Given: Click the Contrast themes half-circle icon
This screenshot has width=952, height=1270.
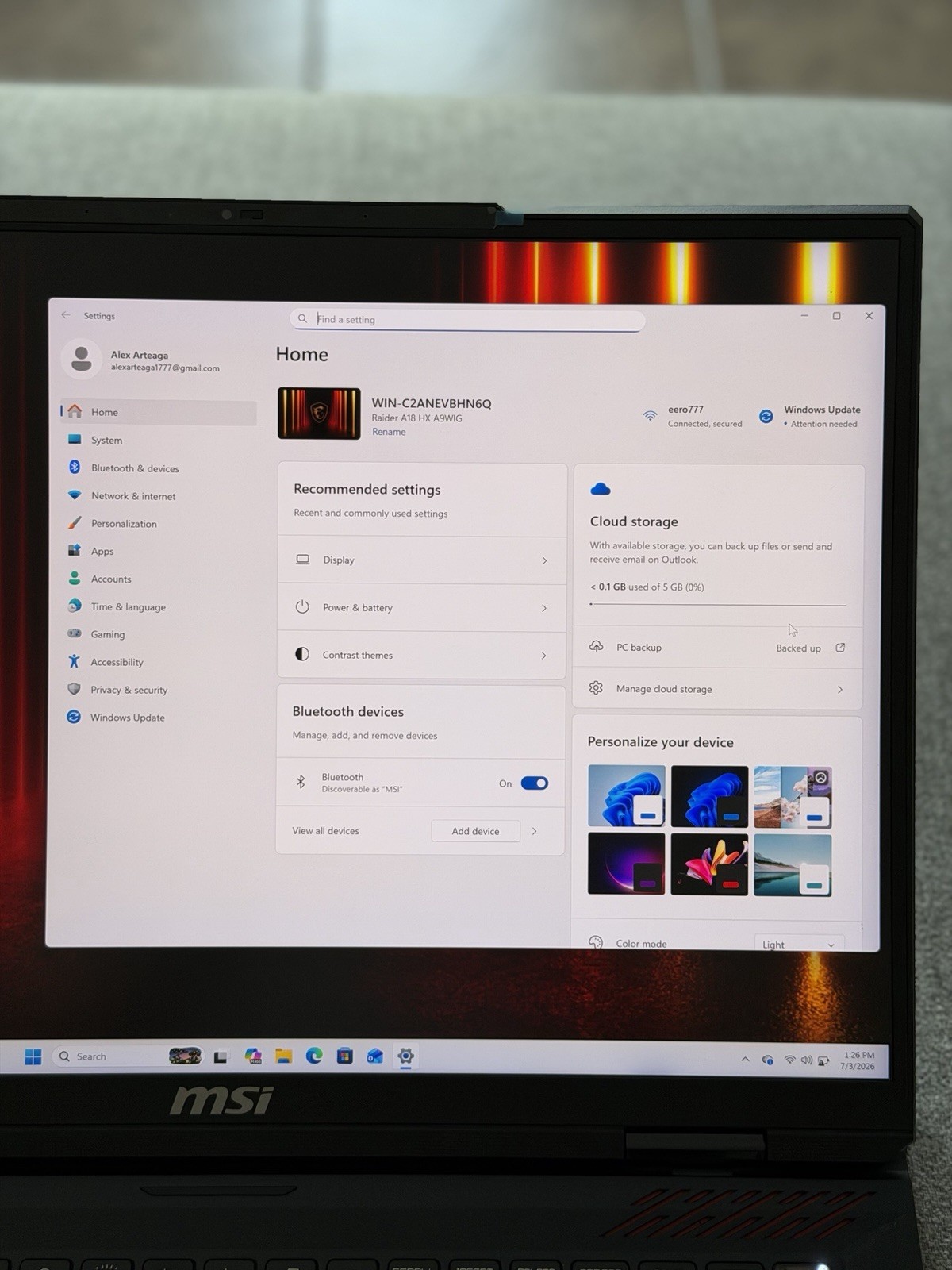Looking at the screenshot, I should click(302, 654).
